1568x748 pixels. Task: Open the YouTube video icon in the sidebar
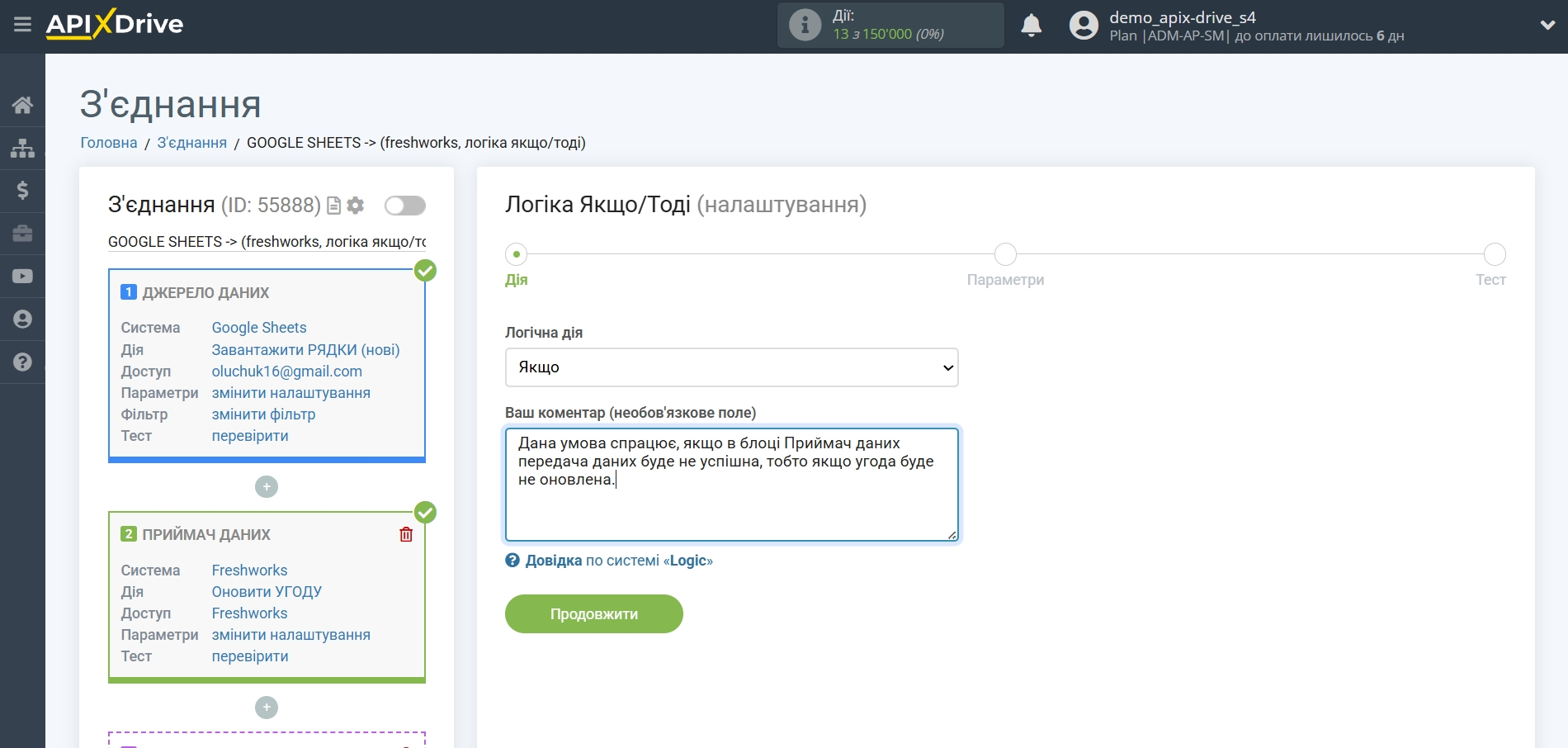point(22,277)
